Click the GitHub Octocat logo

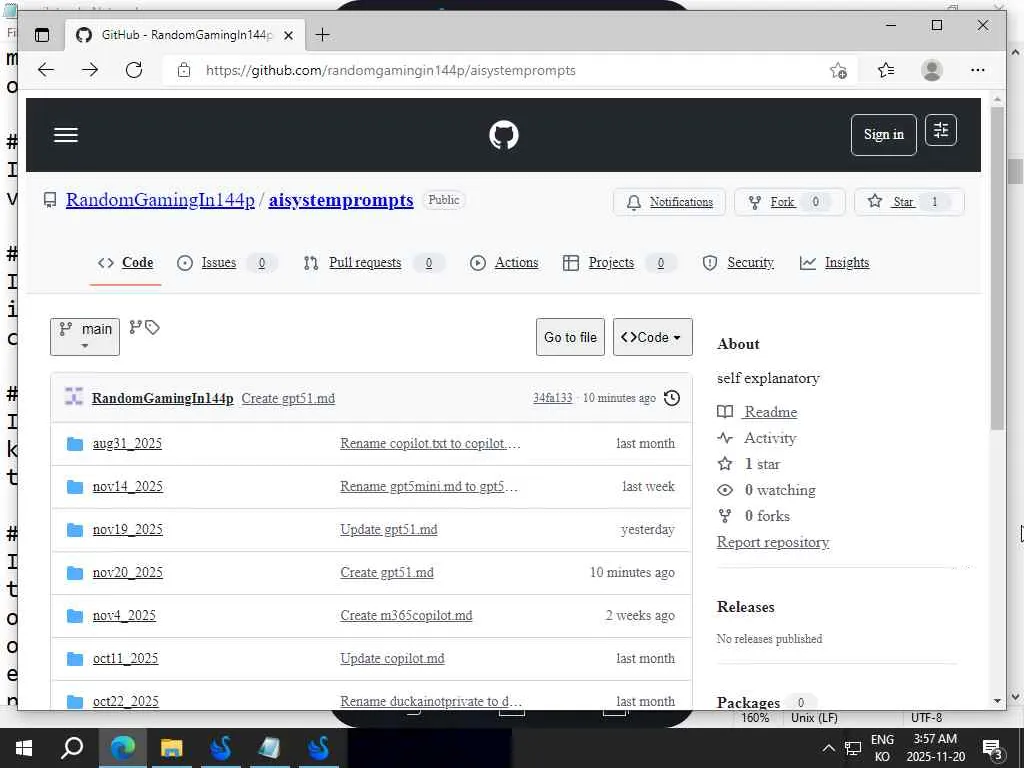pyautogui.click(x=504, y=135)
